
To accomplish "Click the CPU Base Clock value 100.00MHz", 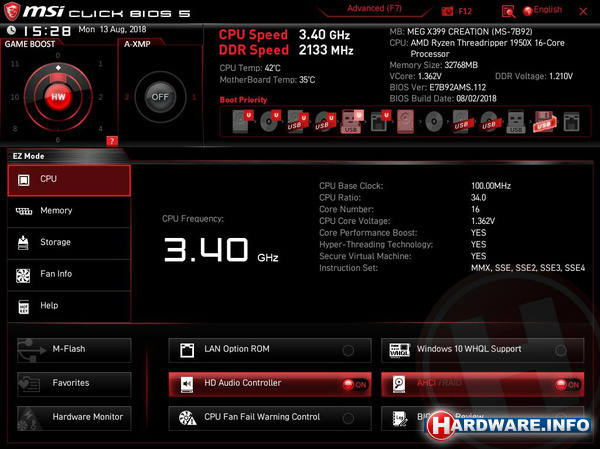I will (x=491, y=186).
